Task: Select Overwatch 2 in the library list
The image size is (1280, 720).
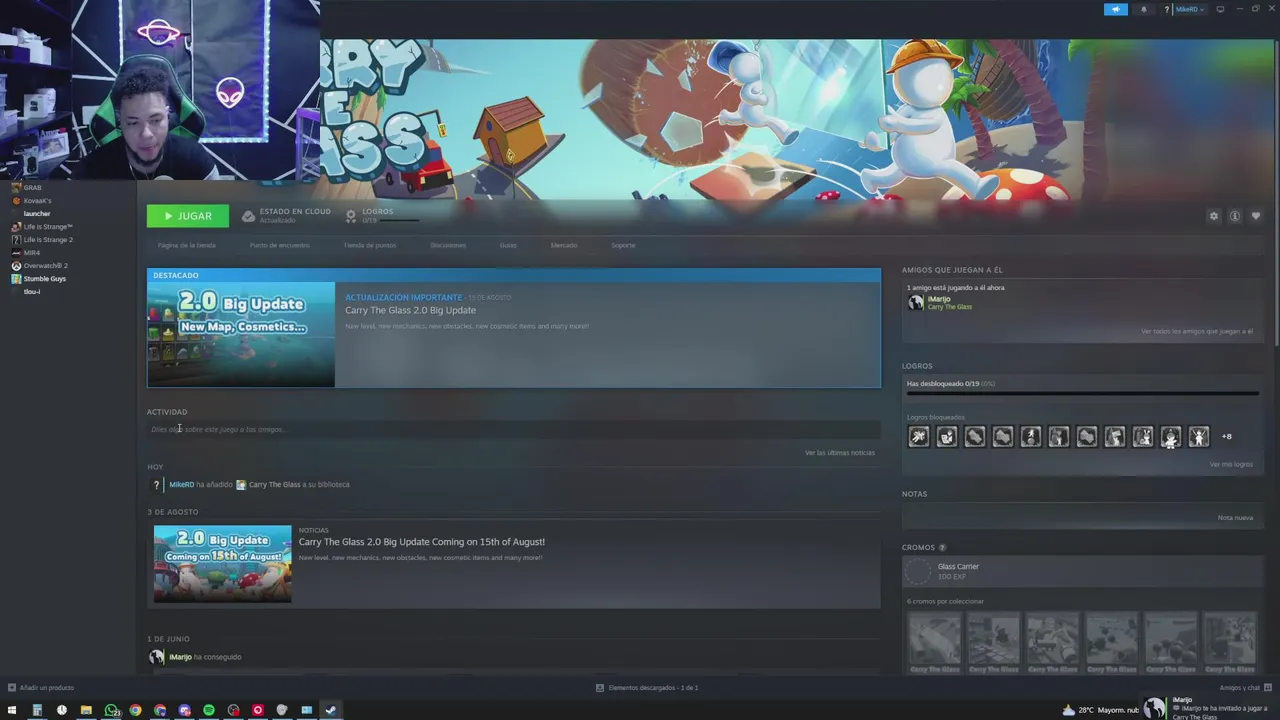Action: click(45, 266)
